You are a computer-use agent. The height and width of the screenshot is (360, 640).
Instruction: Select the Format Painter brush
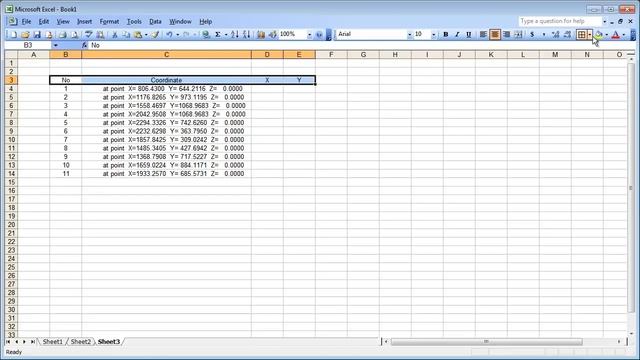(155, 35)
